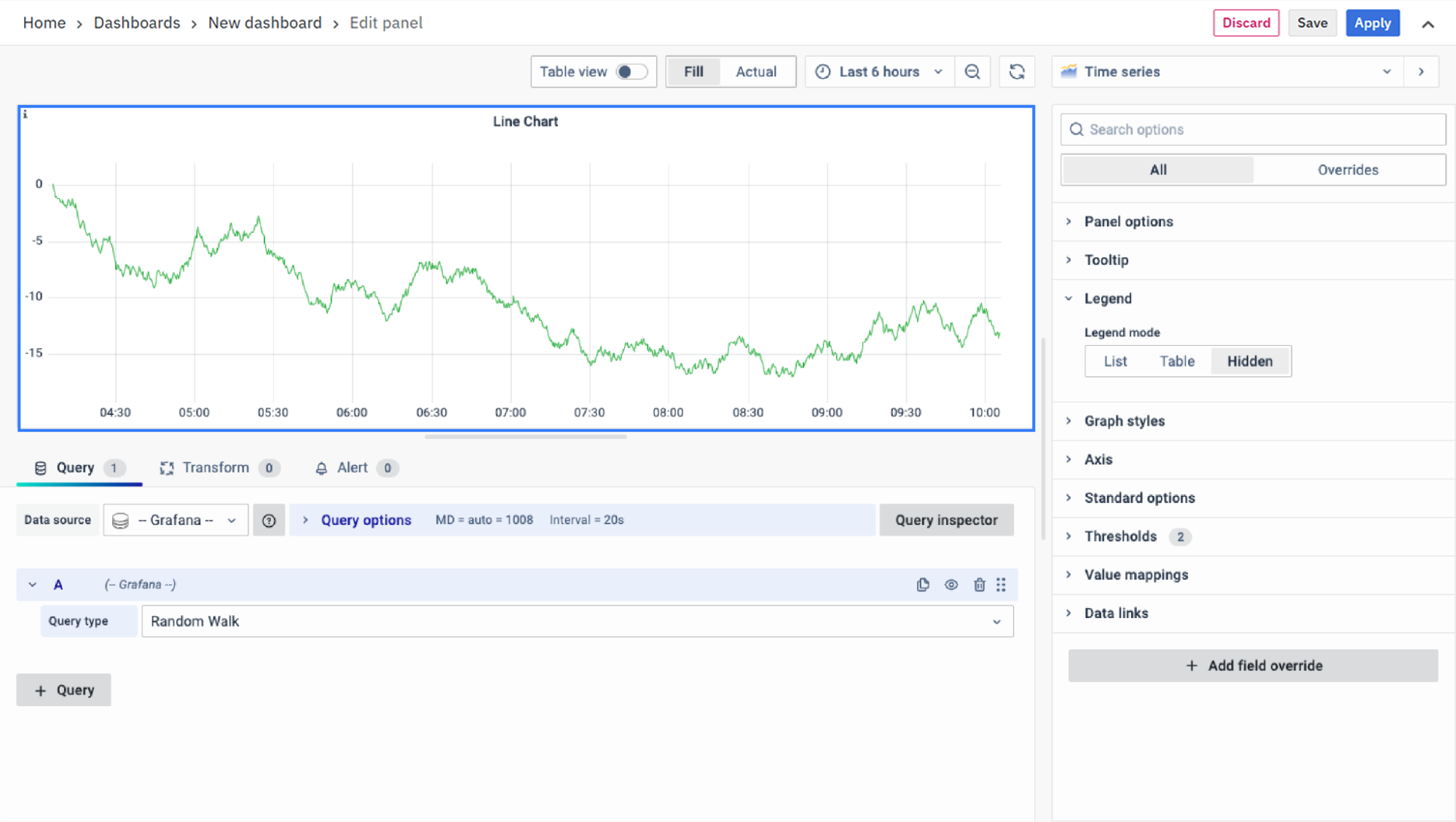Click the panel resize drag bar below chart

tap(525, 437)
